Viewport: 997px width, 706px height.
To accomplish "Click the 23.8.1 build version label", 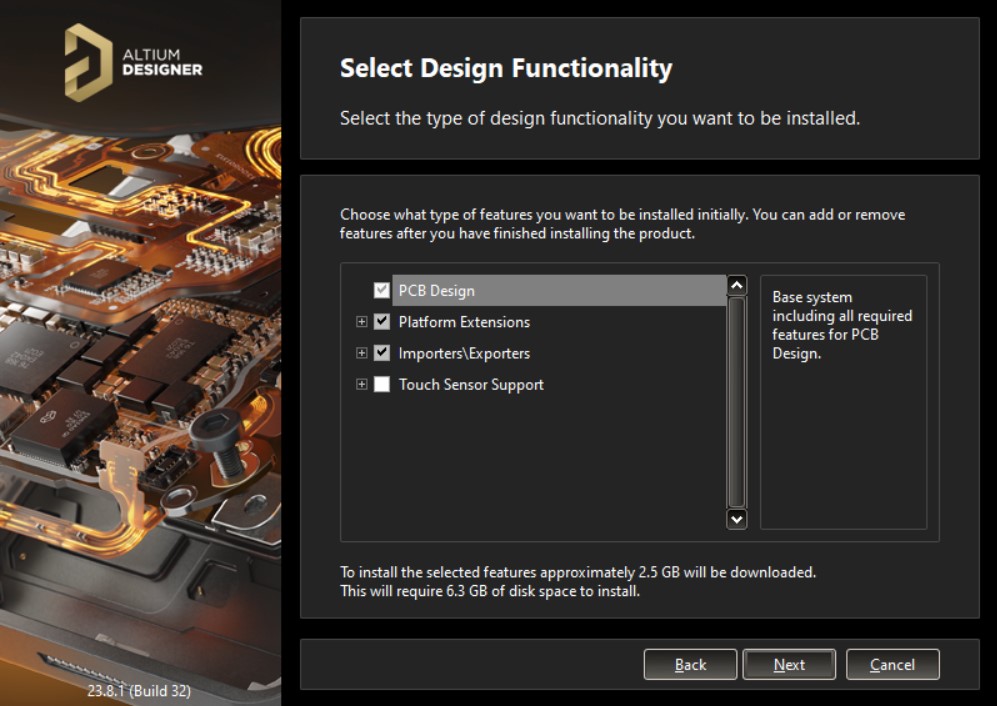I will (x=139, y=691).
